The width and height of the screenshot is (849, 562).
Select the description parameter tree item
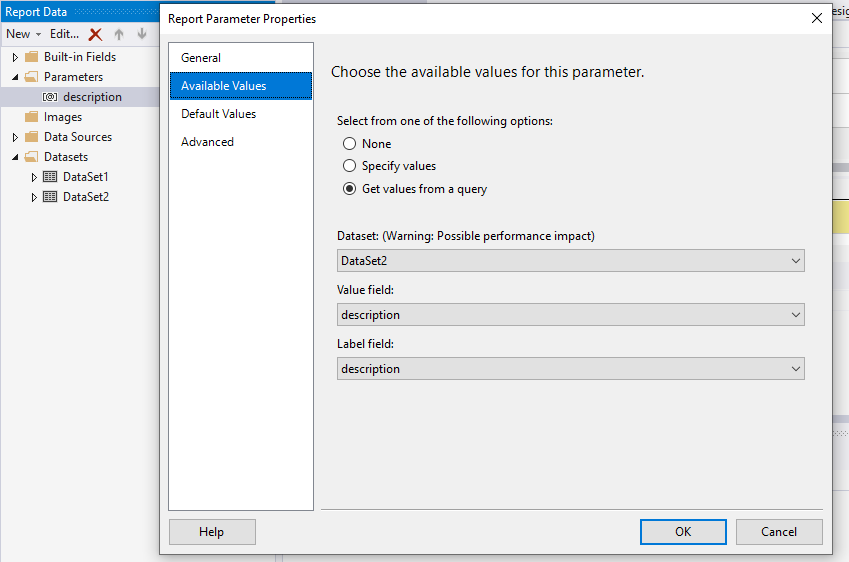coord(80,97)
